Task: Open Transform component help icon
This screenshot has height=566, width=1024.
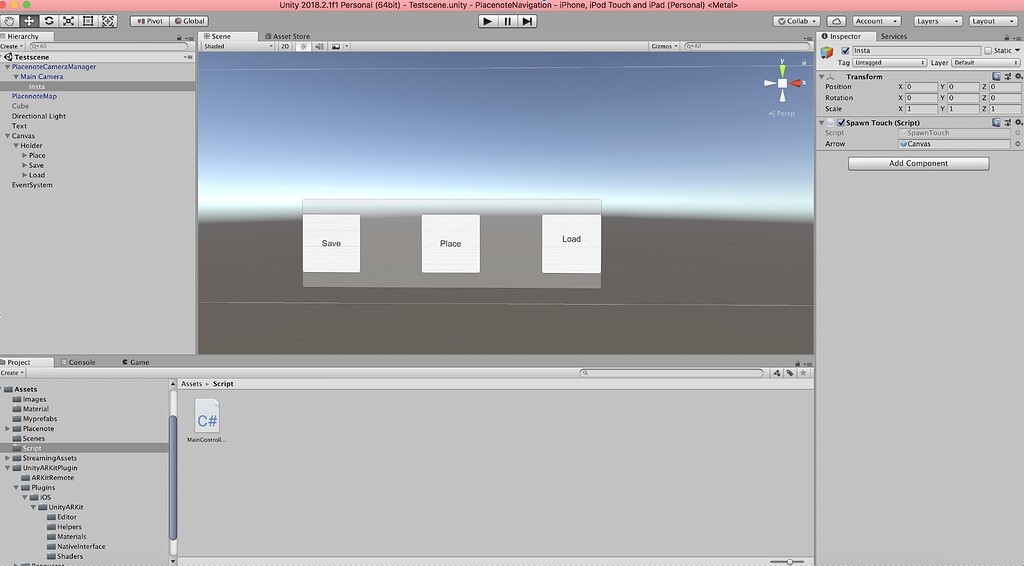Action: pos(996,76)
